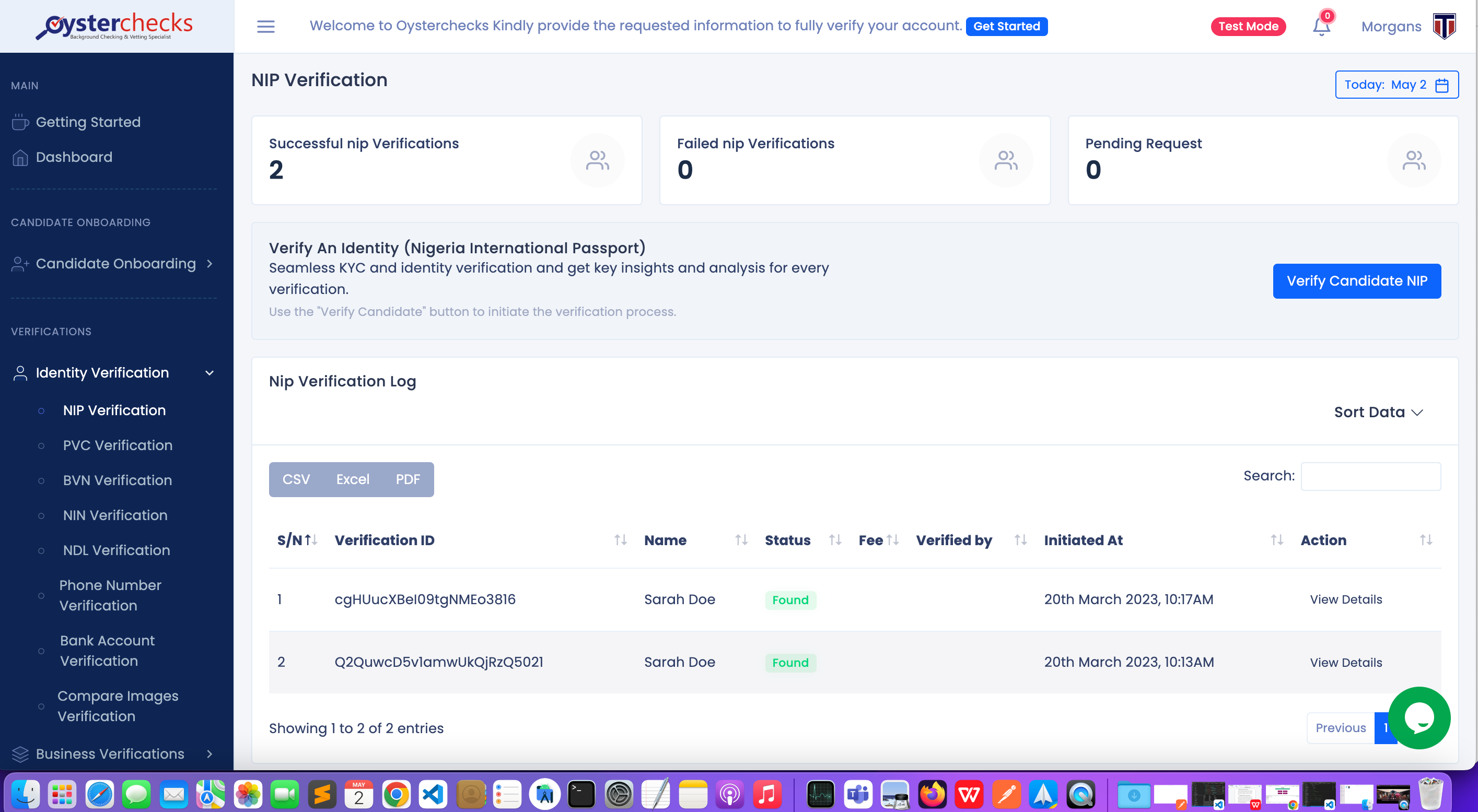Image resolution: width=1478 pixels, height=812 pixels.
Task: Focus the table Search field
Action: [1370, 476]
